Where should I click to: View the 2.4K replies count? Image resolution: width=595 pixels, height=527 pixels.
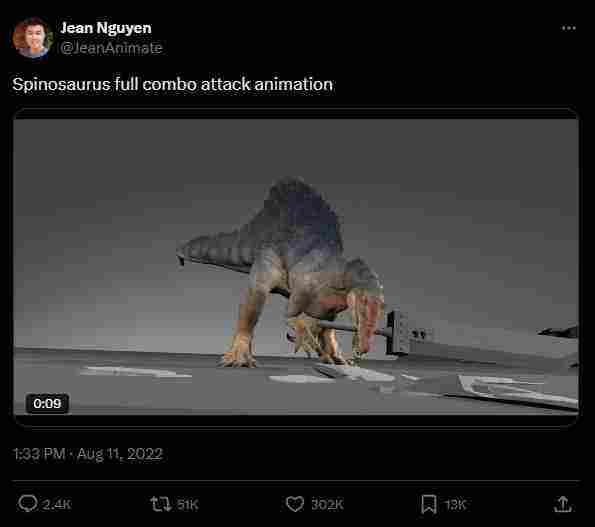pyautogui.click(x=57, y=505)
